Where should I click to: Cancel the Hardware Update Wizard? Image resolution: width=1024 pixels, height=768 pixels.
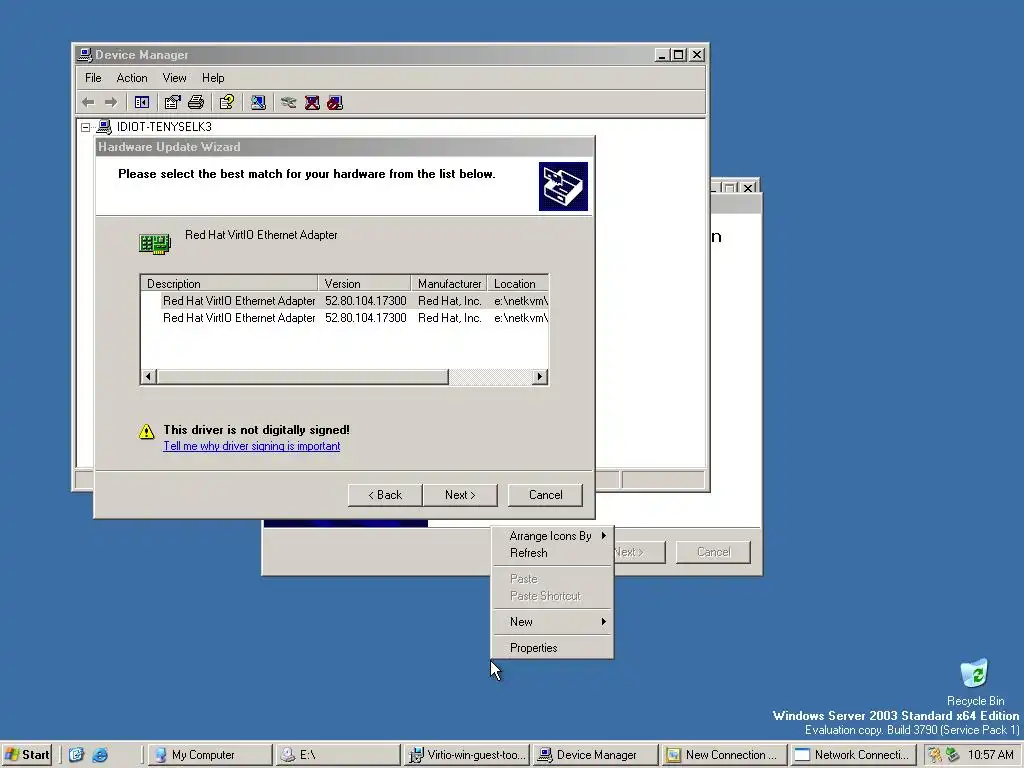pyautogui.click(x=545, y=495)
